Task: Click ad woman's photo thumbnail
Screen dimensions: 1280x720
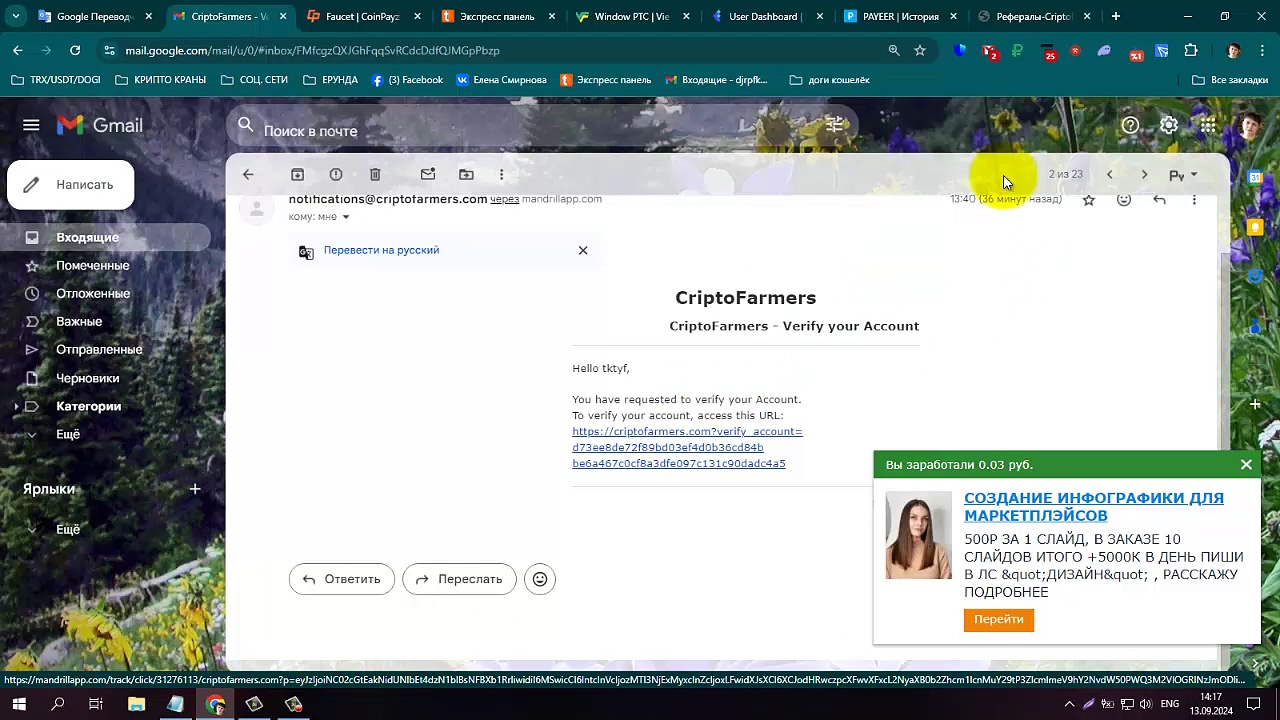Action: (x=918, y=536)
